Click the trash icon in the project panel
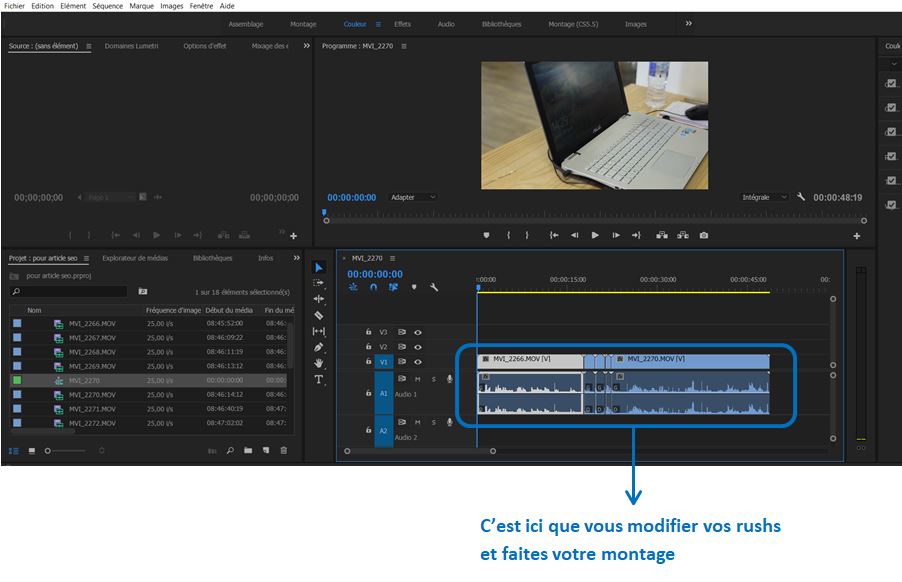 tap(283, 449)
